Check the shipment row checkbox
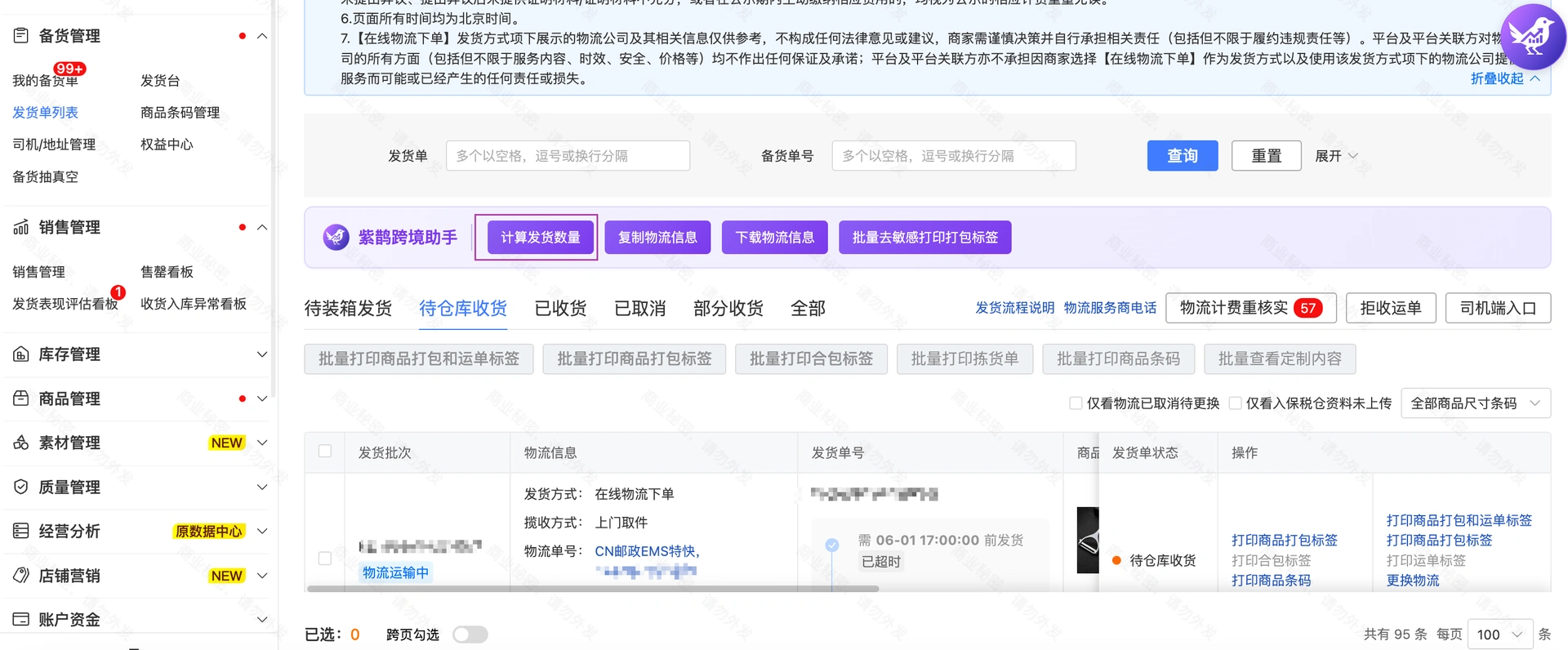The height and width of the screenshot is (650, 1568). [x=325, y=559]
